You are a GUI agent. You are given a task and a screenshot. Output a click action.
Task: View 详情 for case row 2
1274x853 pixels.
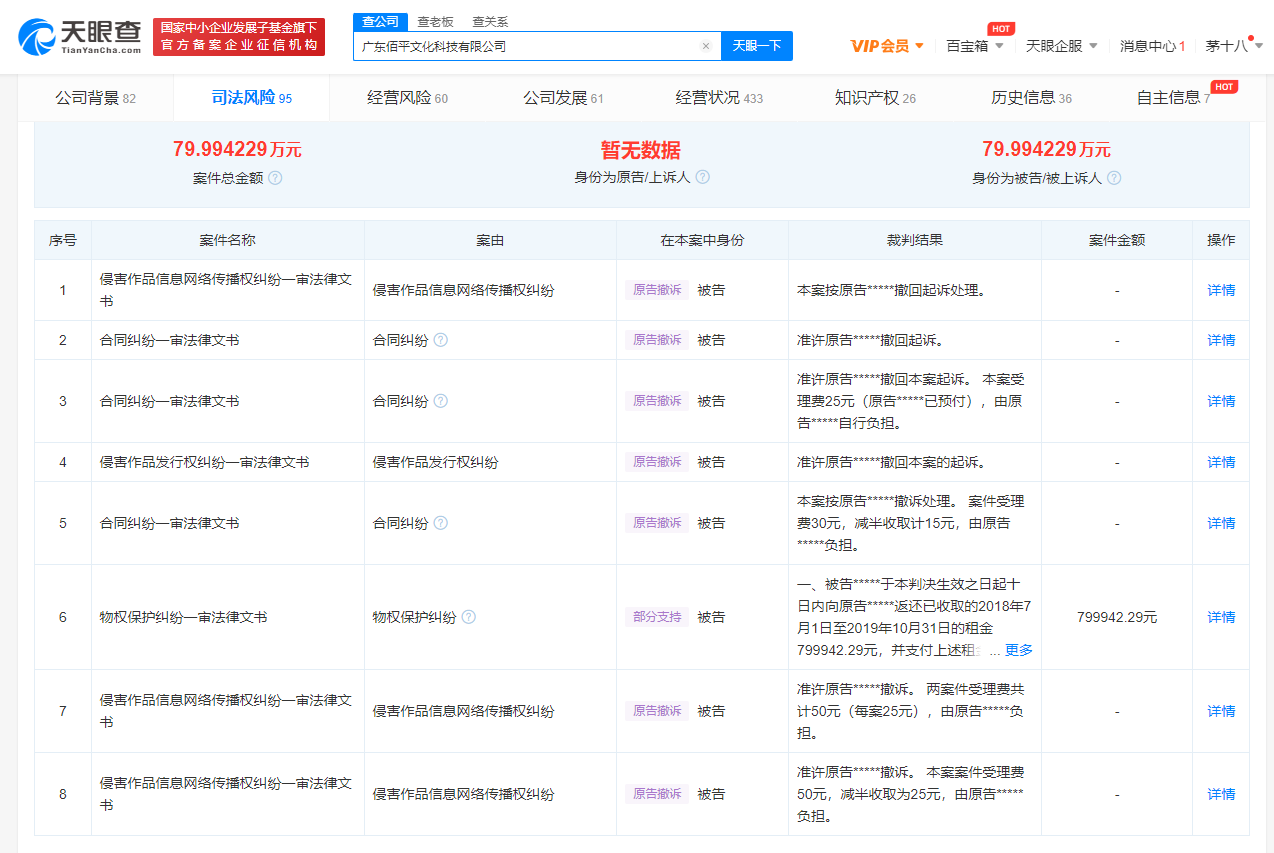pyautogui.click(x=1221, y=340)
